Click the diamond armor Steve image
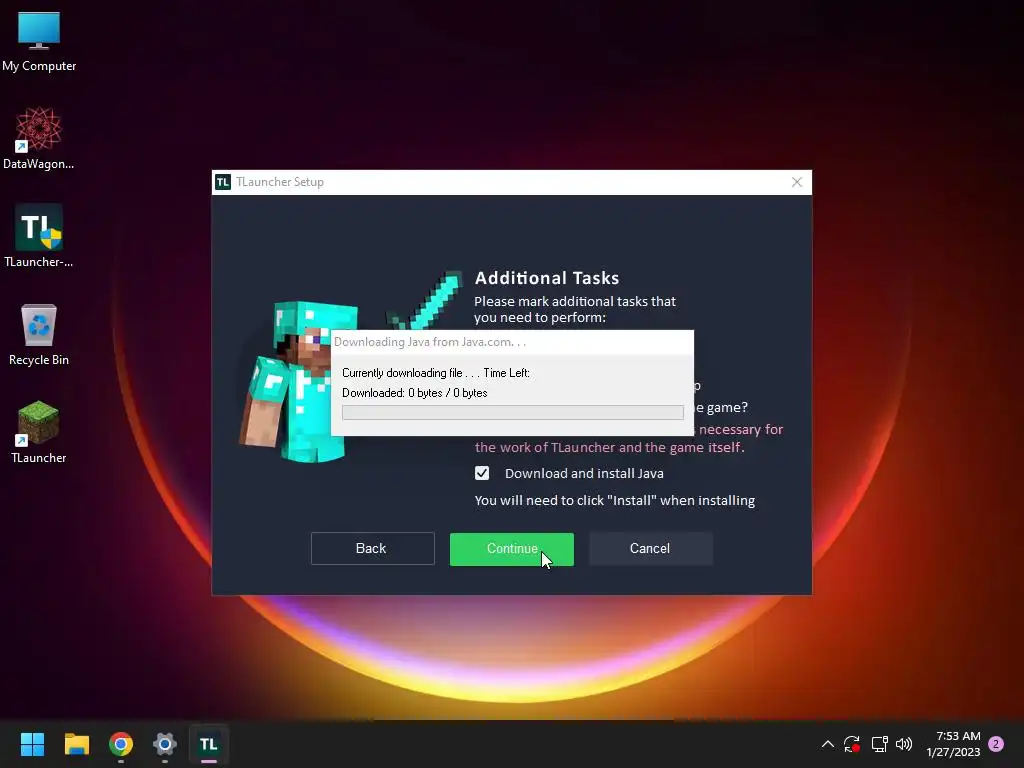Viewport: 1024px width, 768px height. pyautogui.click(x=300, y=381)
